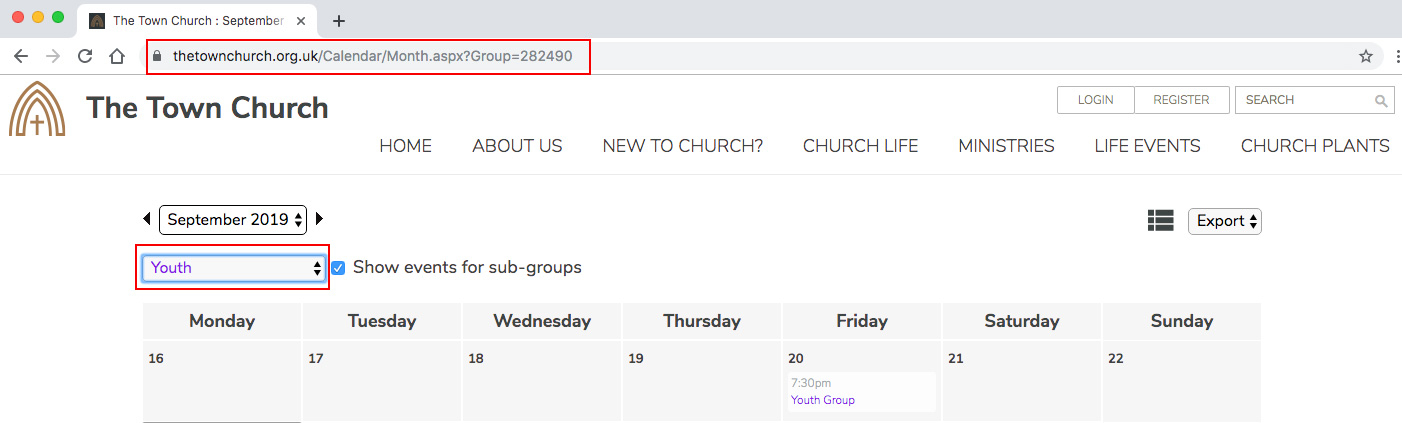The height and width of the screenshot is (423, 1402).
Task: Open the Youth group dropdown
Action: point(233,268)
